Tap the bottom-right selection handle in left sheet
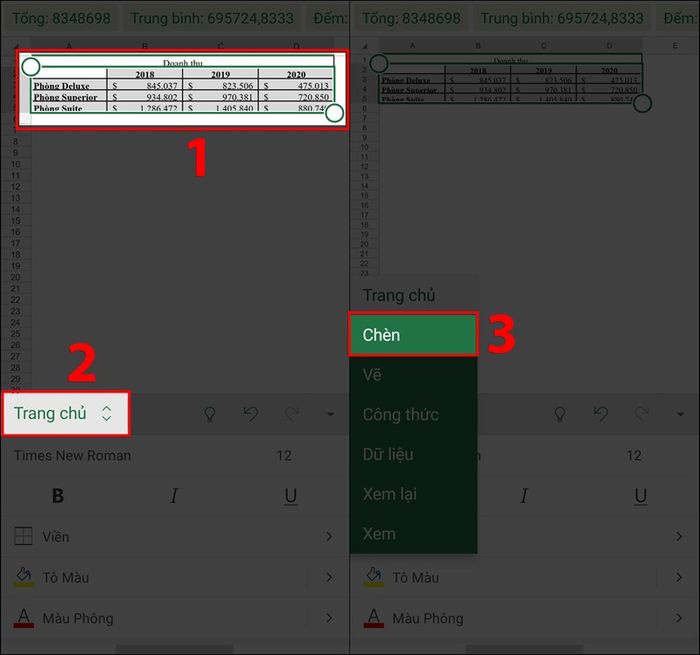 [334, 113]
